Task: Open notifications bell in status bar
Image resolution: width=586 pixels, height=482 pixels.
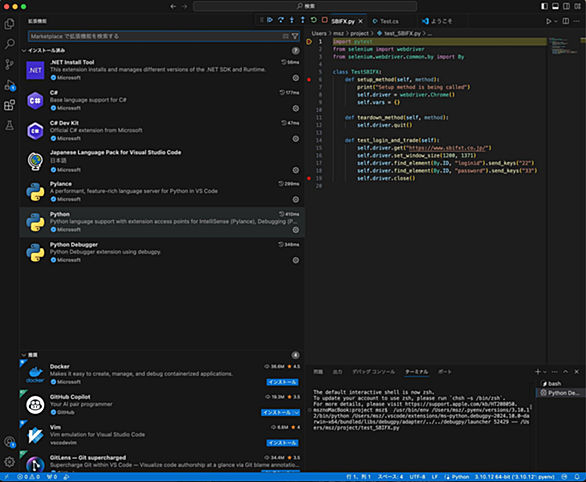Action: click(577, 477)
